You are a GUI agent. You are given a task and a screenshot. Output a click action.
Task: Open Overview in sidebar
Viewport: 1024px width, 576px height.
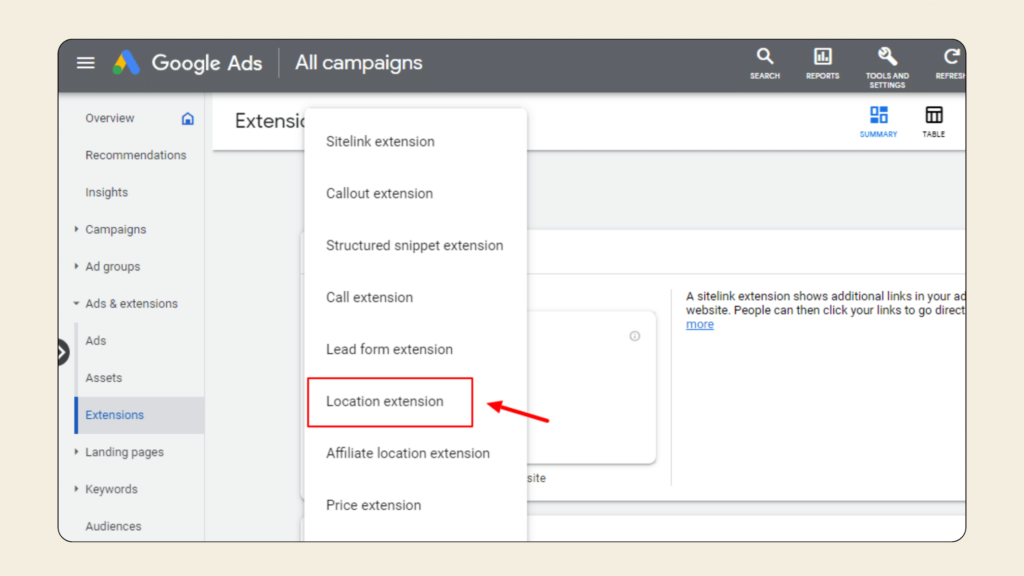click(110, 118)
